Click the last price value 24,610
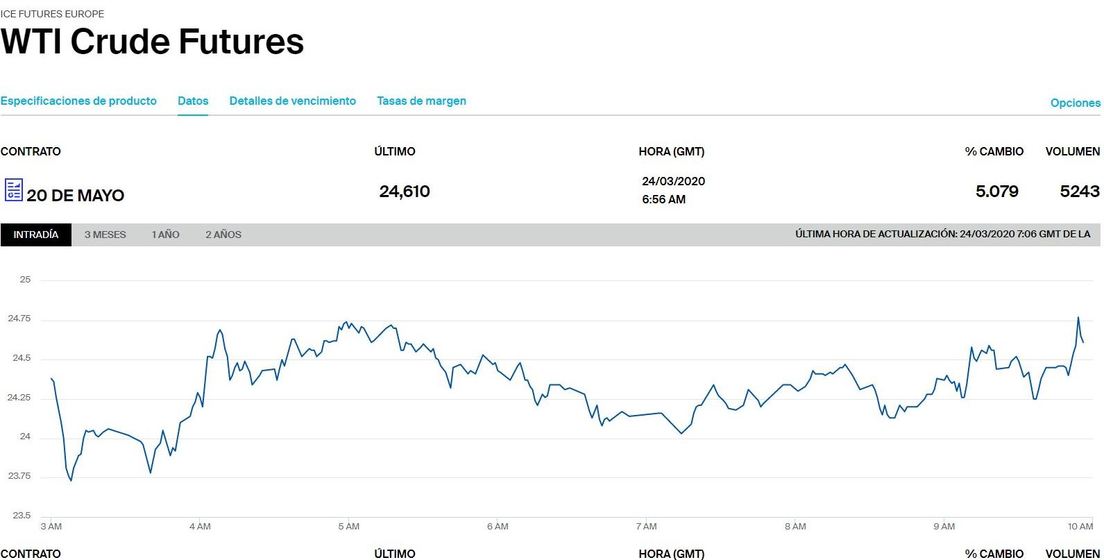The image size is (1104, 560). click(404, 191)
